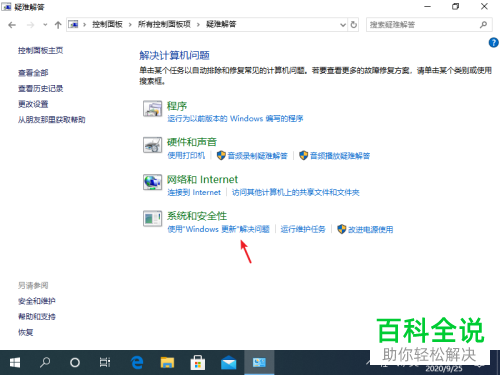
Task: Expand chevron after 所有控制面板项 breadcrumb
Action: pos(198,25)
